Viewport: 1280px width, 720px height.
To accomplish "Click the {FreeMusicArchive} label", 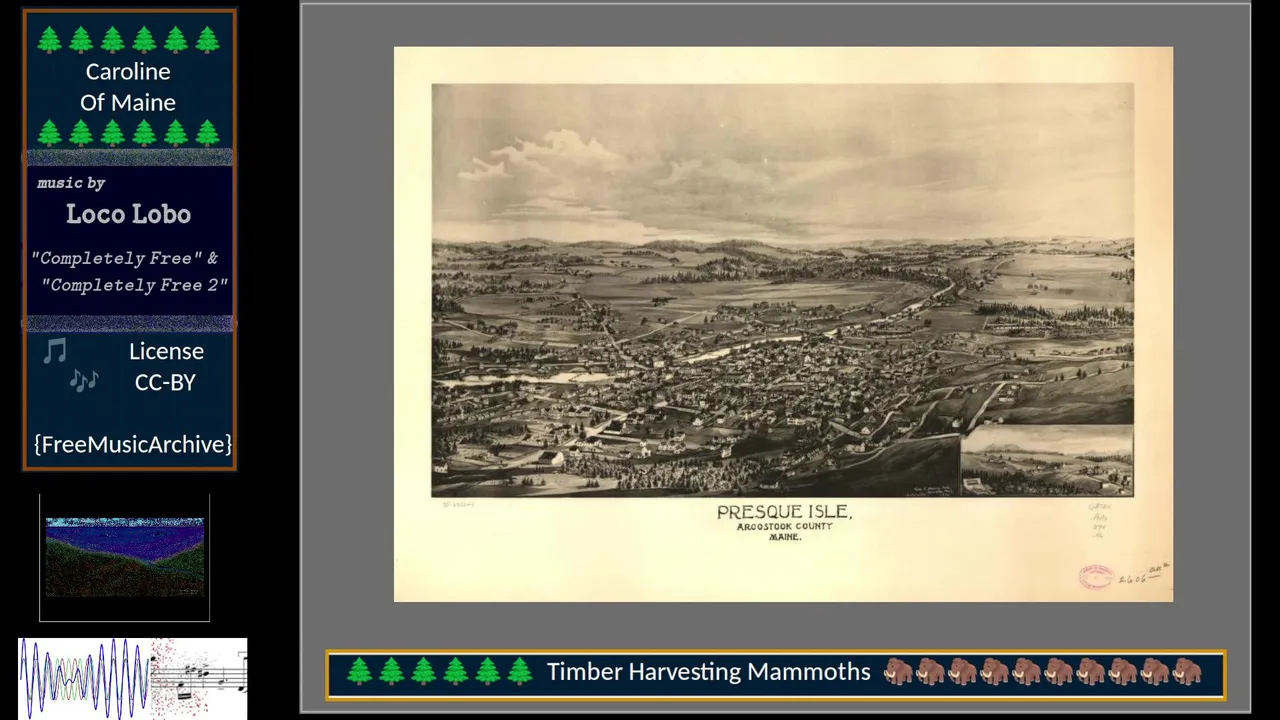I will pos(133,444).
